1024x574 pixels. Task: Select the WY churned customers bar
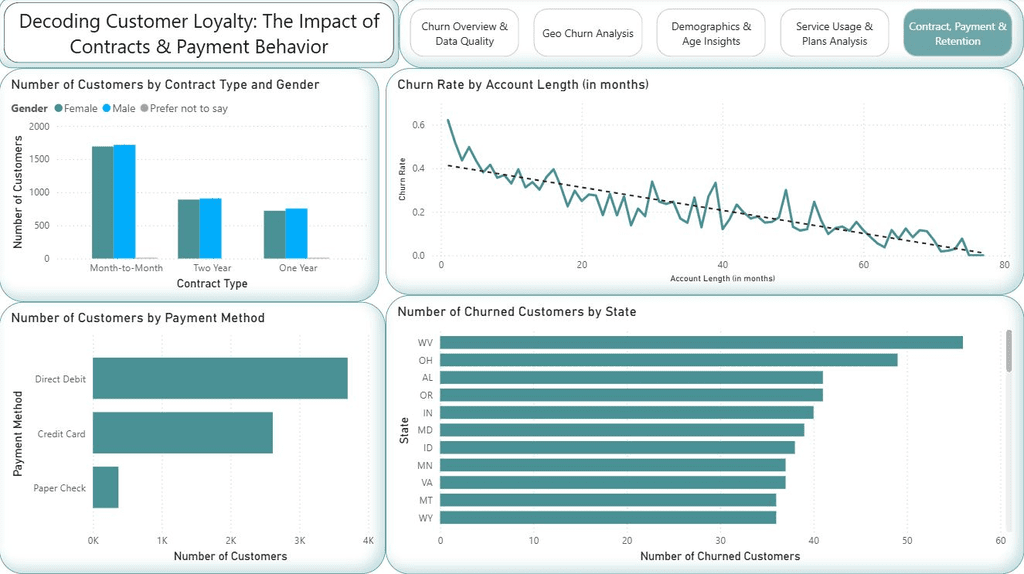point(608,517)
